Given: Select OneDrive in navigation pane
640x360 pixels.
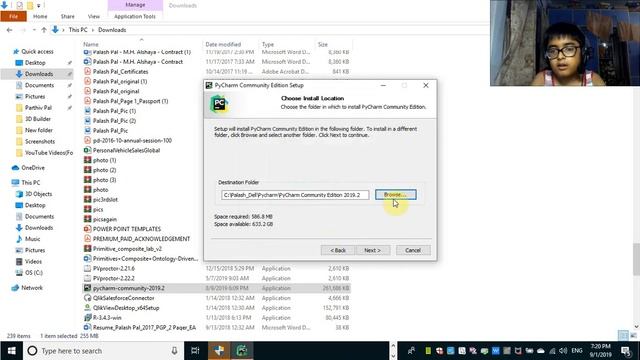Looking at the screenshot, I should (33, 168).
